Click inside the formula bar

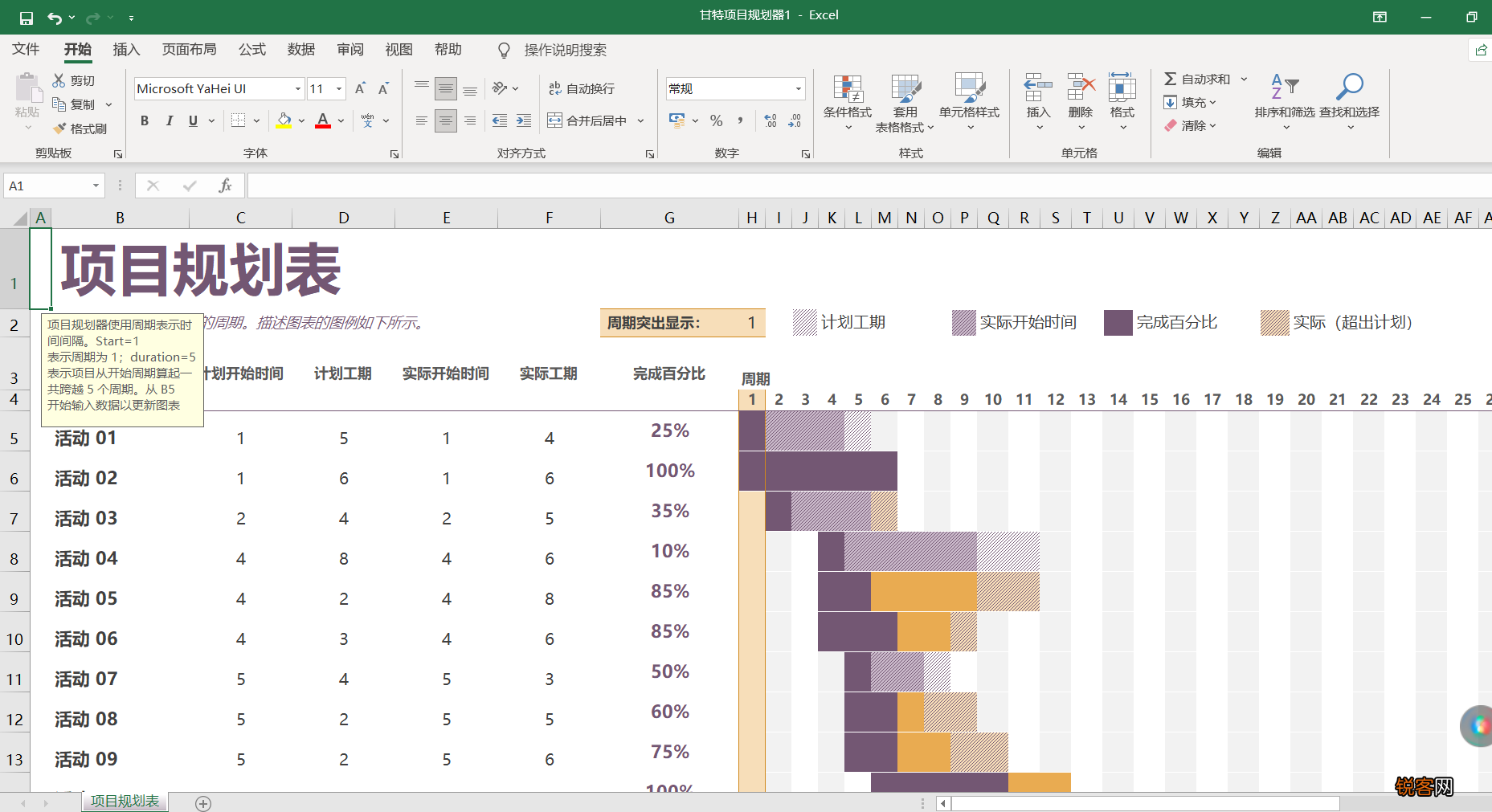(x=869, y=186)
